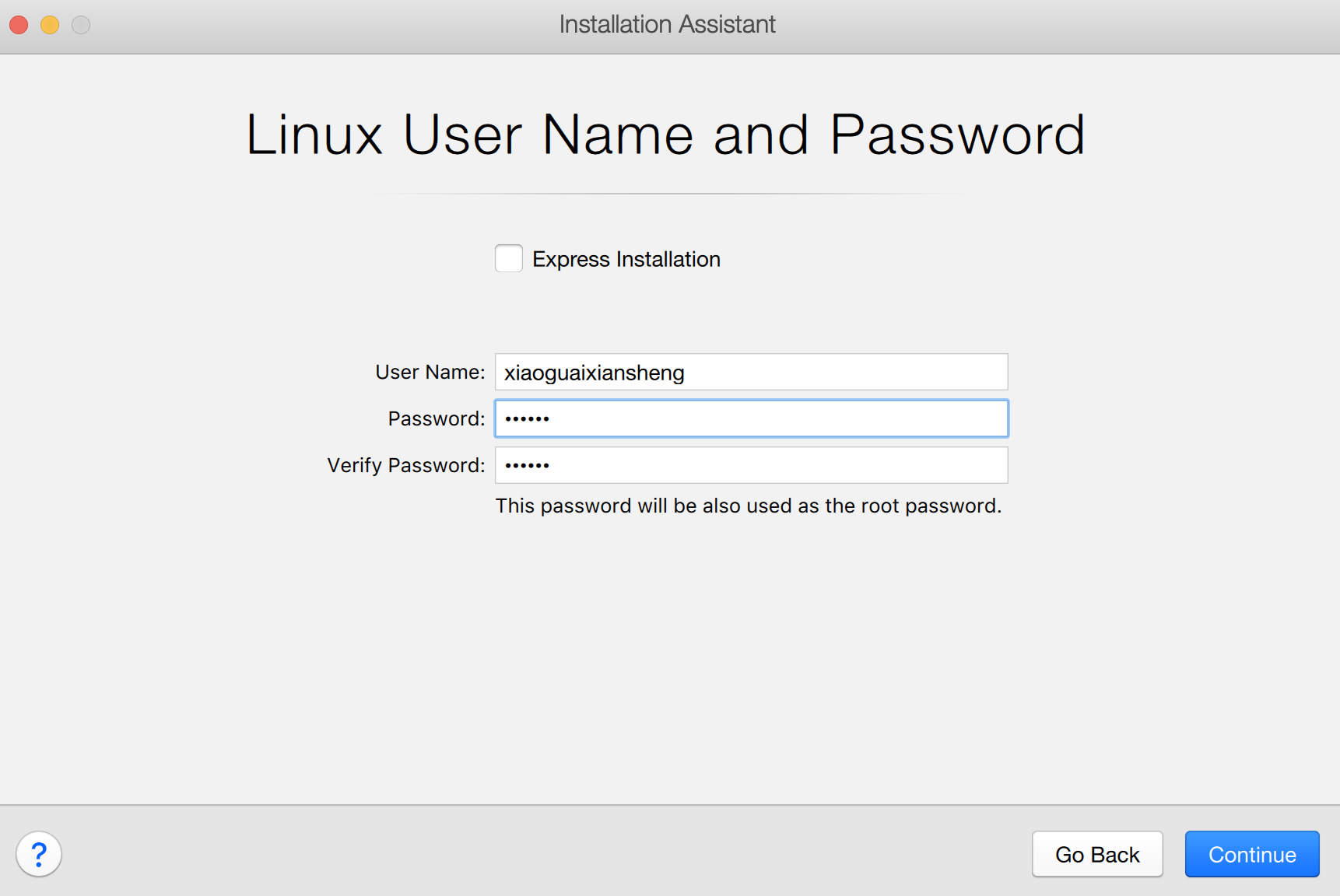This screenshot has width=1340, height=896.
Task: Click the Linux User Name and Password heading
Action: 666,135
